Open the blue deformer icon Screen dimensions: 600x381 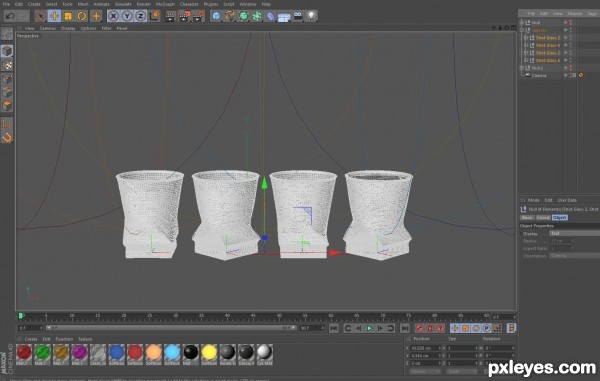point(271,16)
